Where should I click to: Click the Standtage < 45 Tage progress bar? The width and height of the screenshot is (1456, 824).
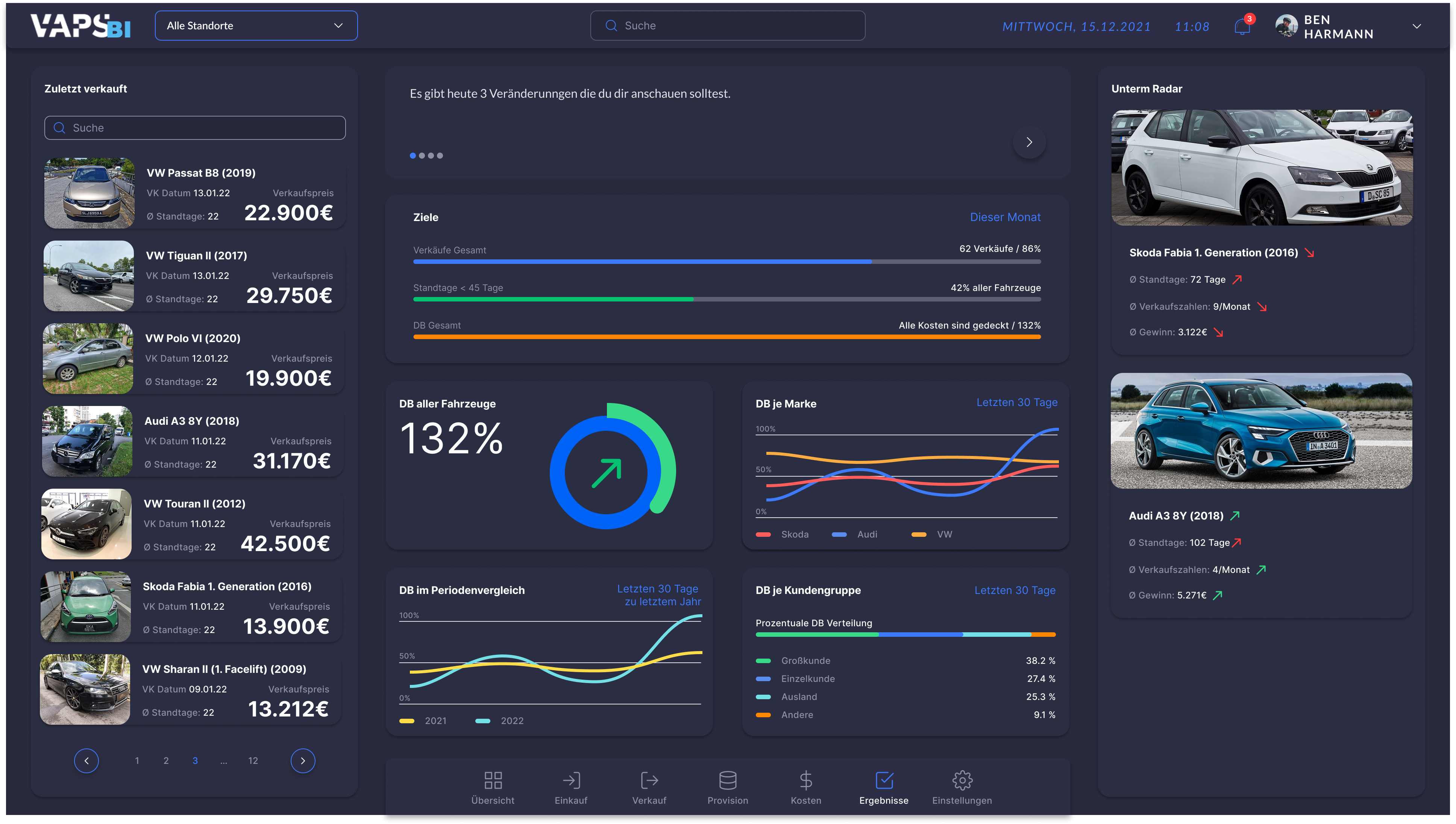727,299
